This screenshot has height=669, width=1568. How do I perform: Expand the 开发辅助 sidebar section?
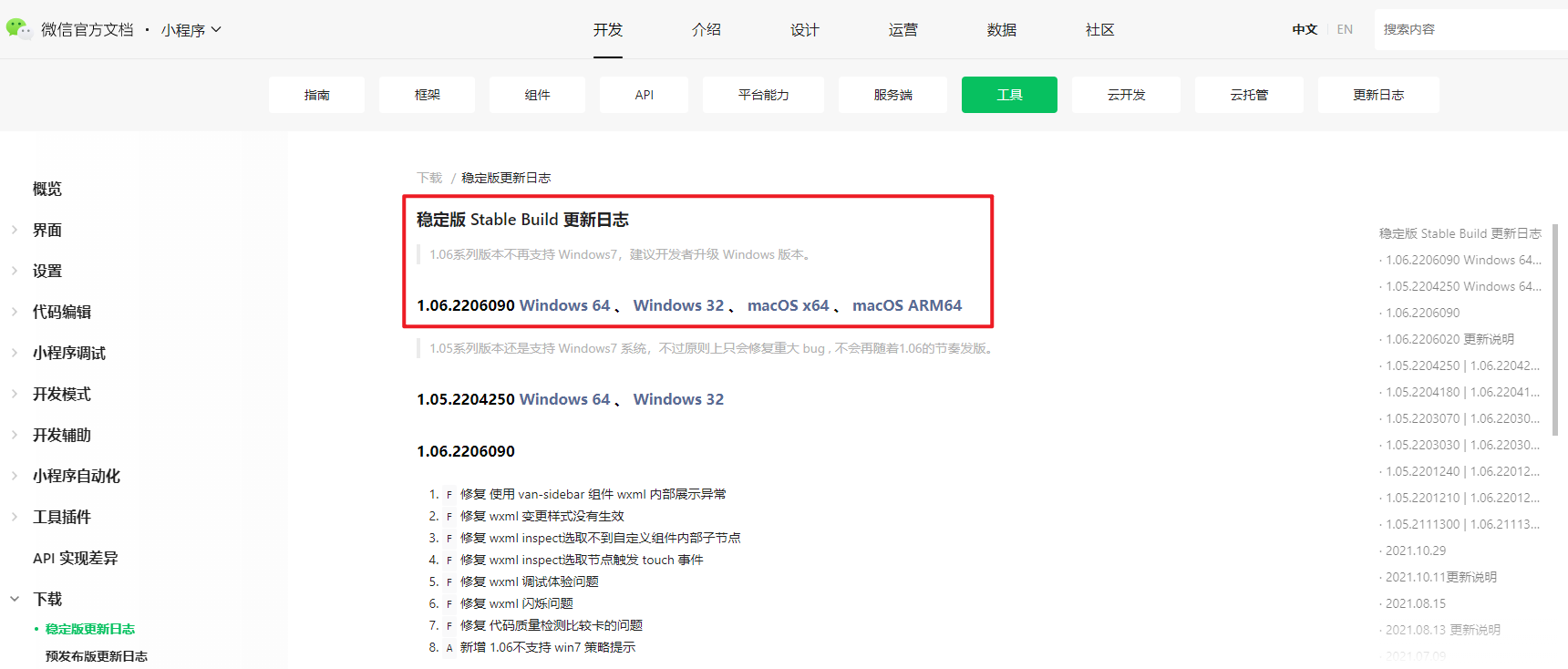click(x=62, y=435)
